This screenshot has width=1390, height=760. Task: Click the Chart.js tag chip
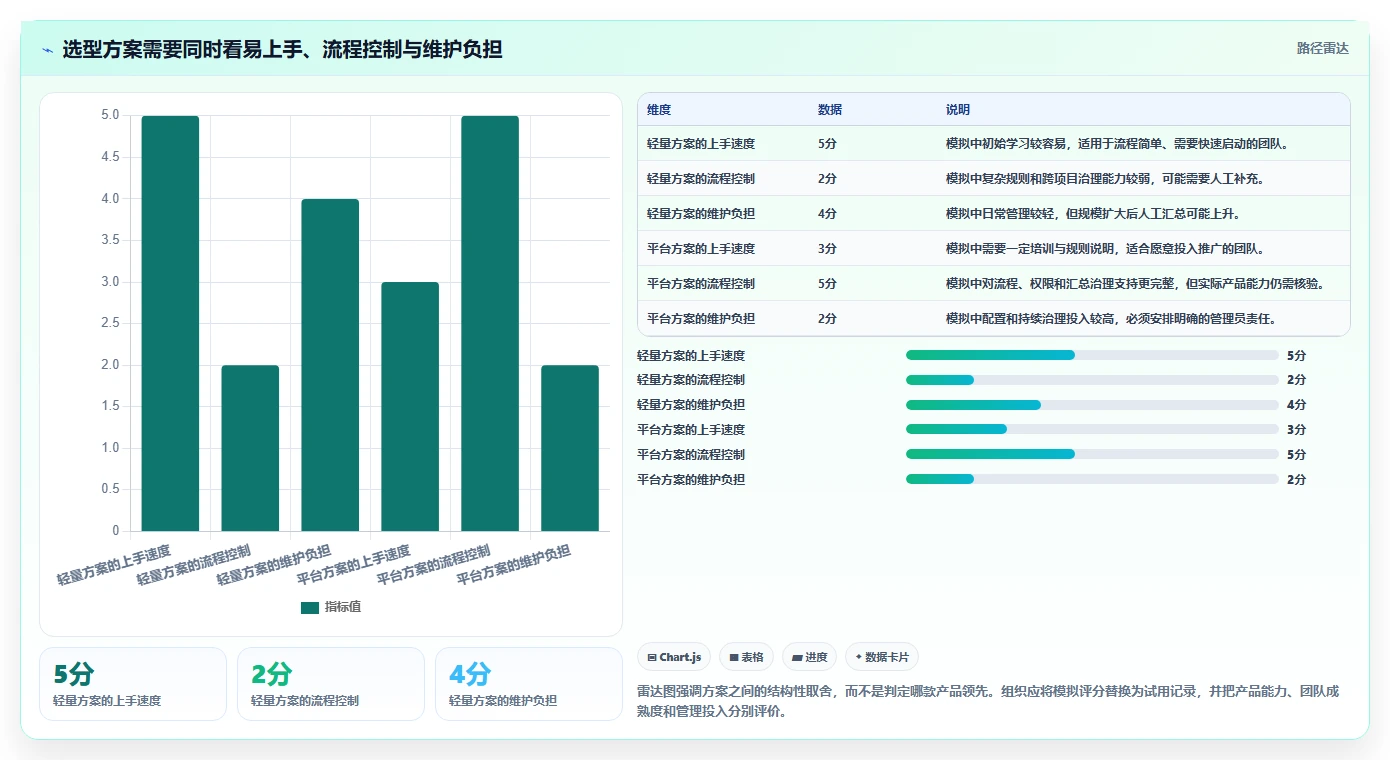coord(674,657)
